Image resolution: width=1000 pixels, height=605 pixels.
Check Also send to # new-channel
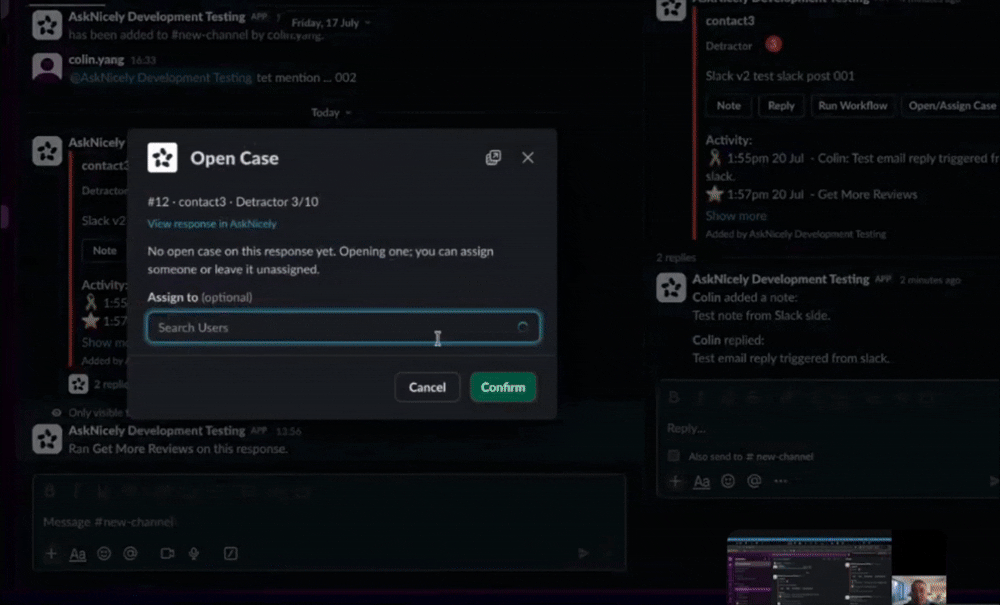673,456
